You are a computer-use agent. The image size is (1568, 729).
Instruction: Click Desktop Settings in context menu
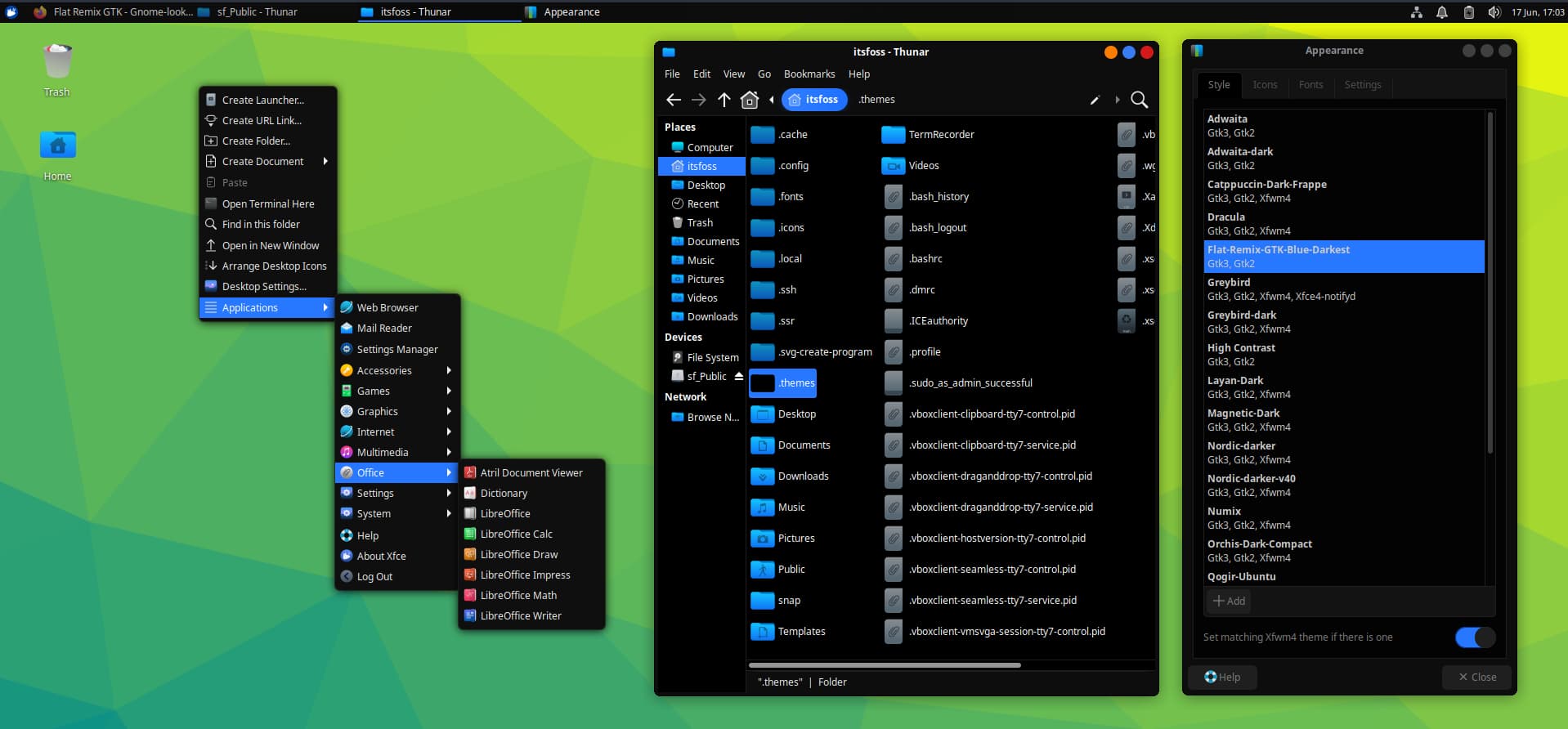268,287
